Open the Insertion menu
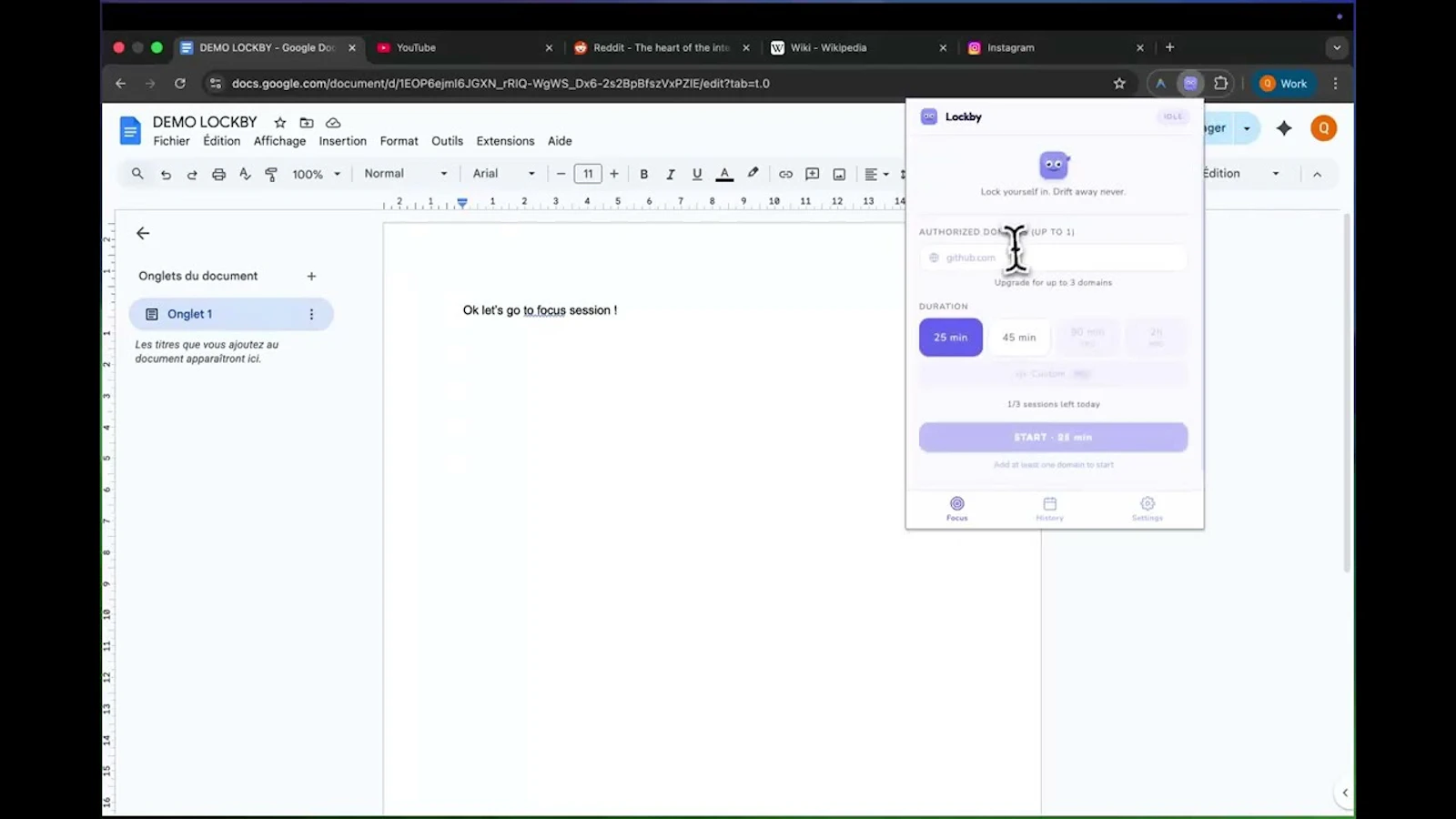This screenshot has width=1456, height=819. coord(342,141)
